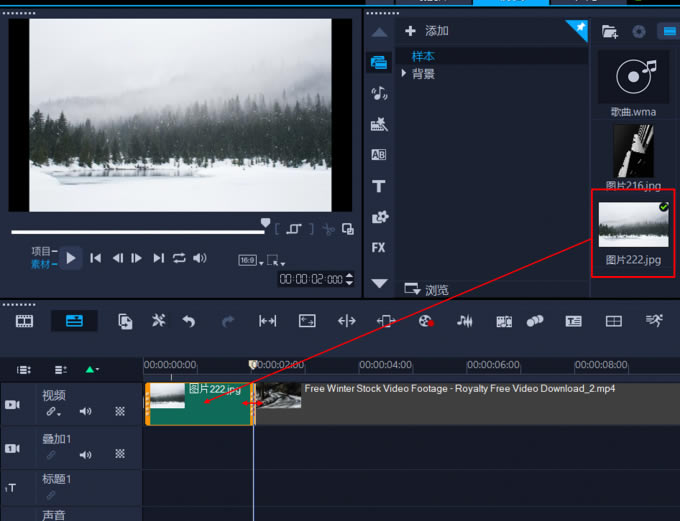Click the undo arrow in timeline toolbar

pyautogui.click(x=189, y=321)
